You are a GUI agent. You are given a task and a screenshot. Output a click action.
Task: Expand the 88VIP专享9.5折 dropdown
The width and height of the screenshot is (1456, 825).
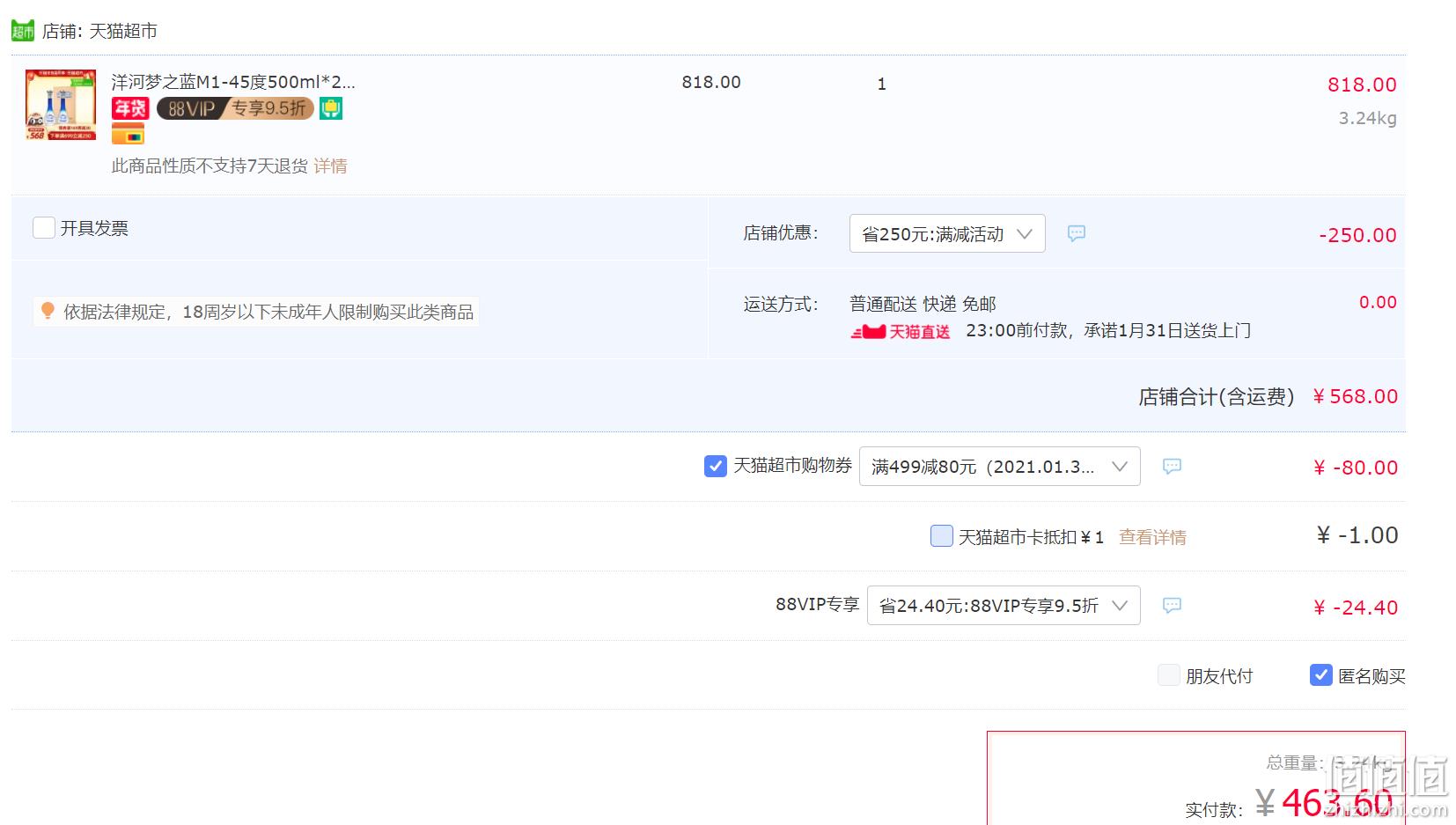click(x=1004, y=605)
